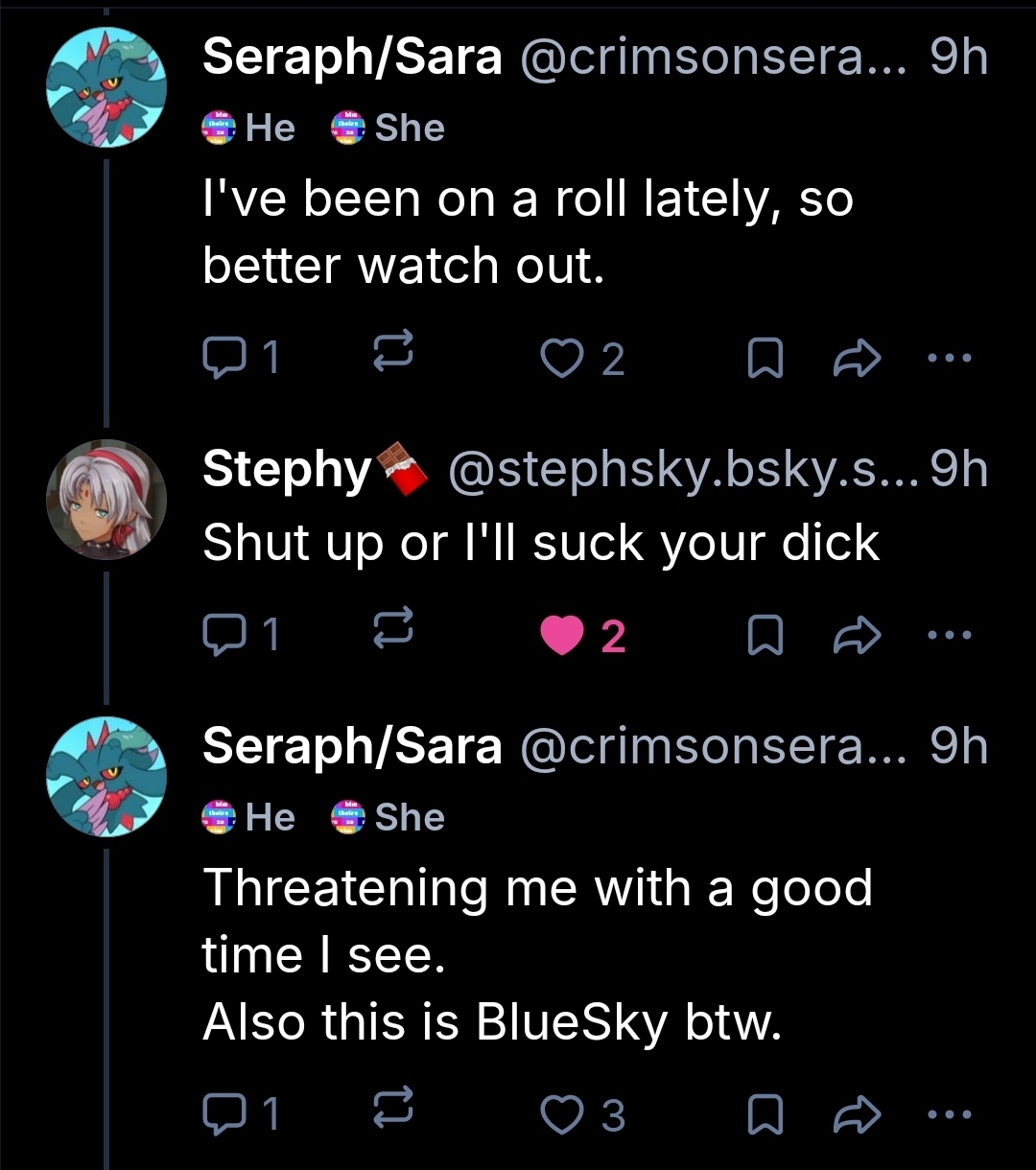Viewport: 1036px width, 1170px height.
Task: Open more options on Stephy's post
Action: point(951,634)
